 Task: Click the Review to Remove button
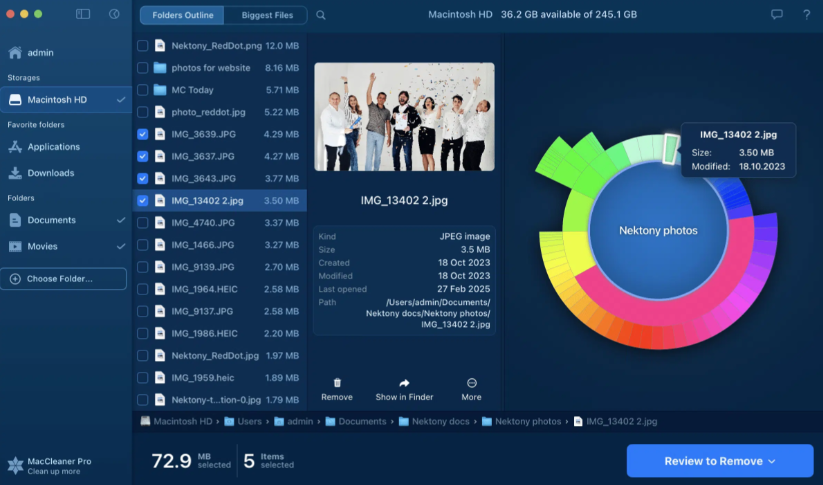pyautogui.click(x=720, y=461)
